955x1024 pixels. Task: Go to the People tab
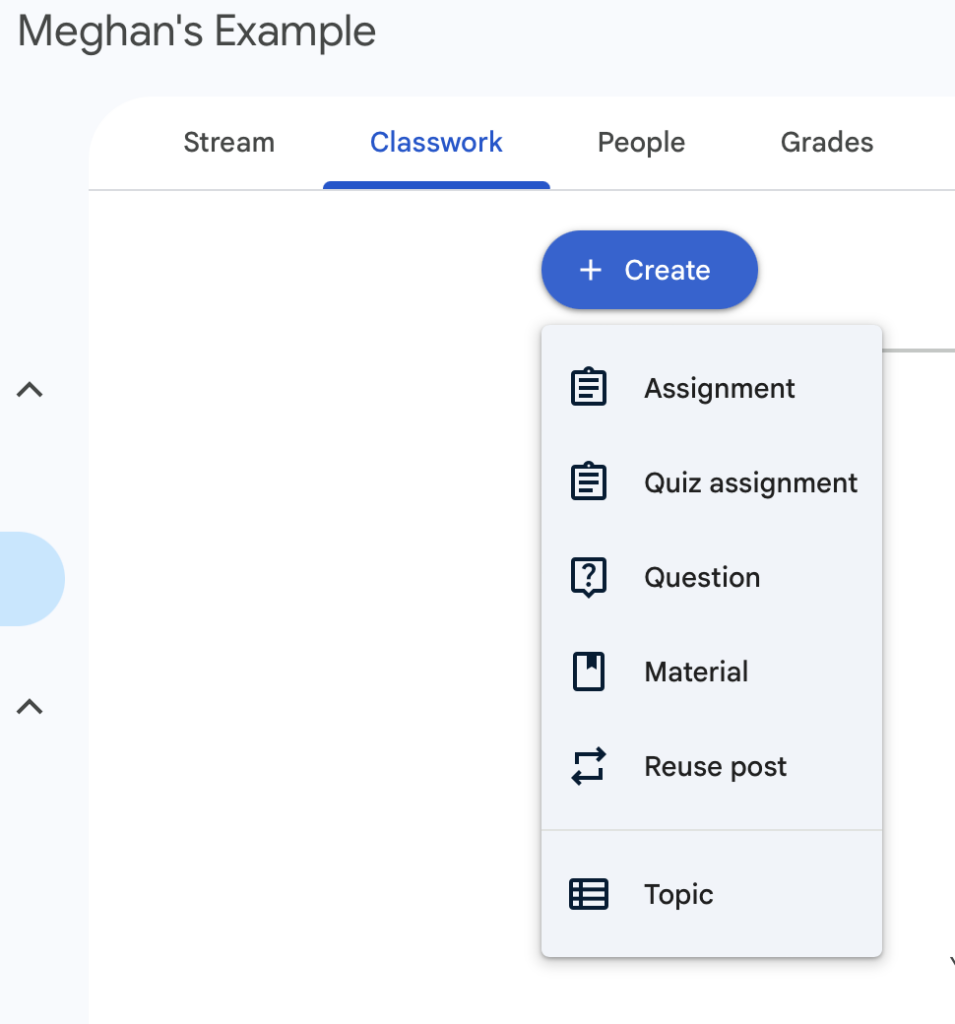click(641, 143)
